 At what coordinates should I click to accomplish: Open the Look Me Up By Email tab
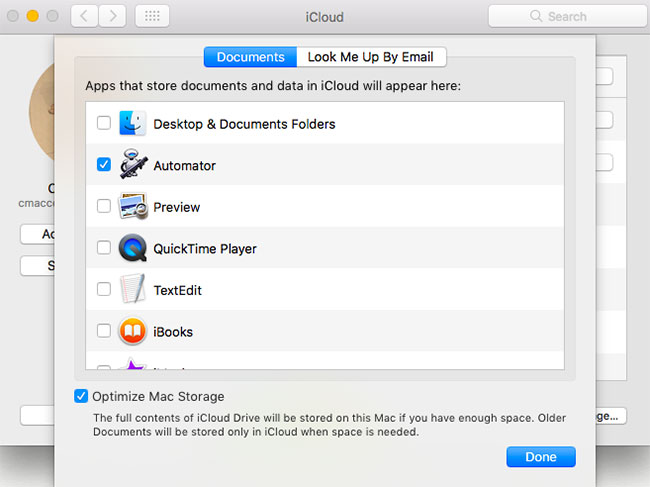point(371,57)
